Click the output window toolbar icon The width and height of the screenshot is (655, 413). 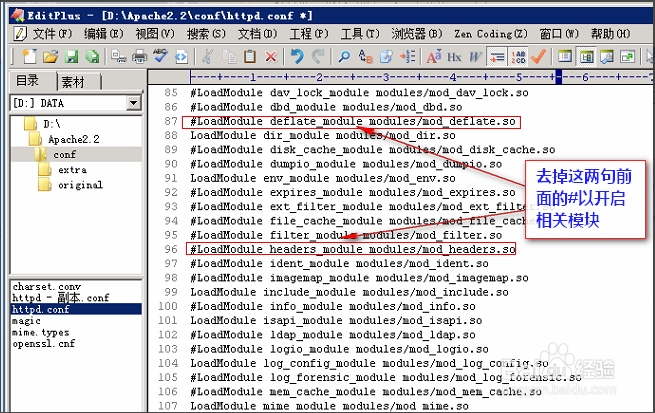(607, 56)
